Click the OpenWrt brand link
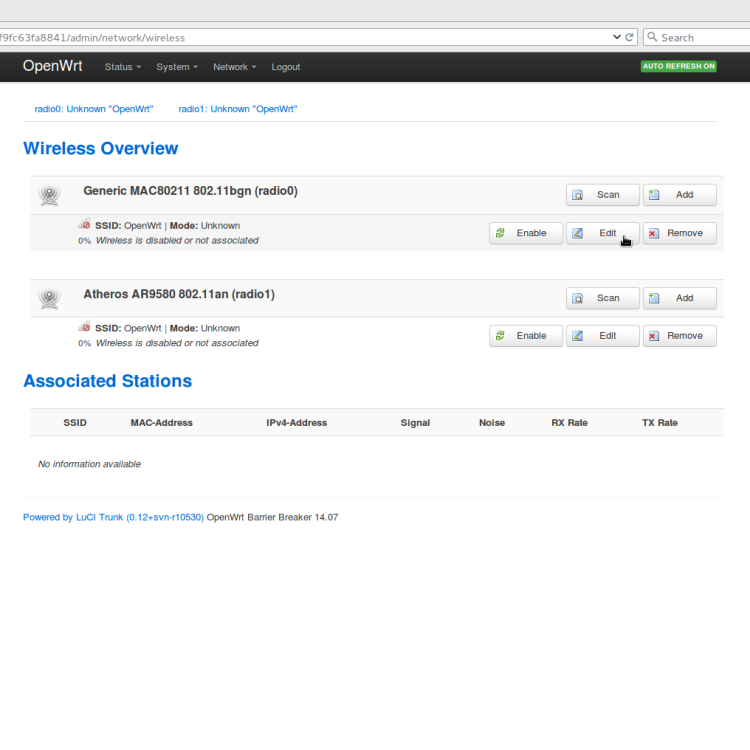 [53, 66]
